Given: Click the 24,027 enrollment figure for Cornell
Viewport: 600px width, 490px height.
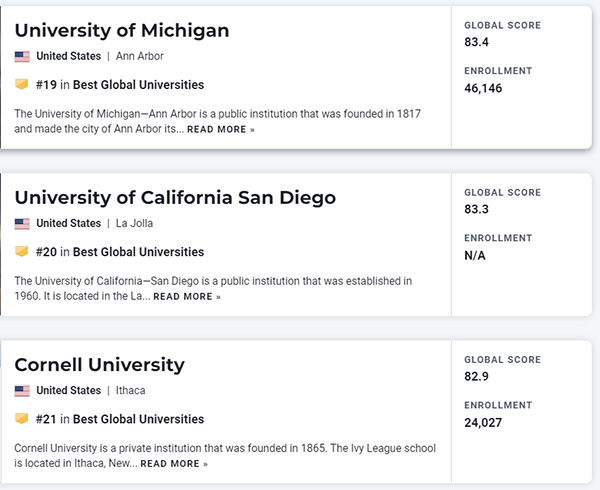Looking at the screenshot, I should [484, 422].
